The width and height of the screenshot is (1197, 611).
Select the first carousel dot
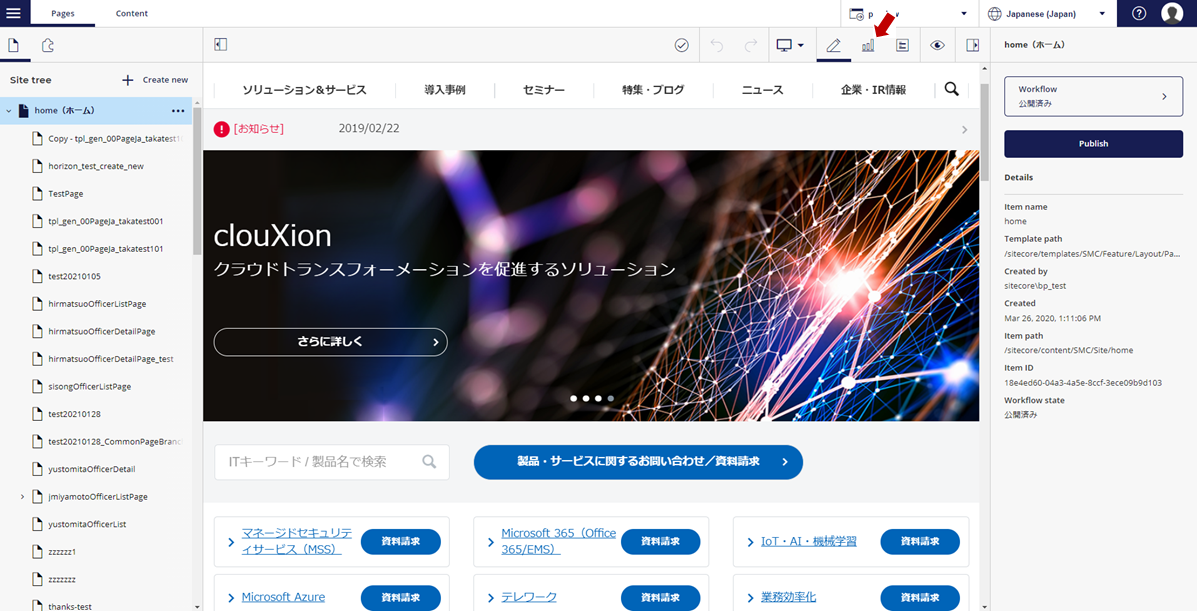[x=573, y=399]
